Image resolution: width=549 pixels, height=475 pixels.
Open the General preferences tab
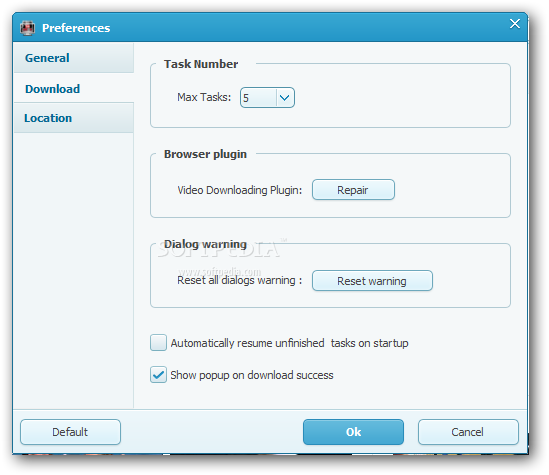coord(74,58)
